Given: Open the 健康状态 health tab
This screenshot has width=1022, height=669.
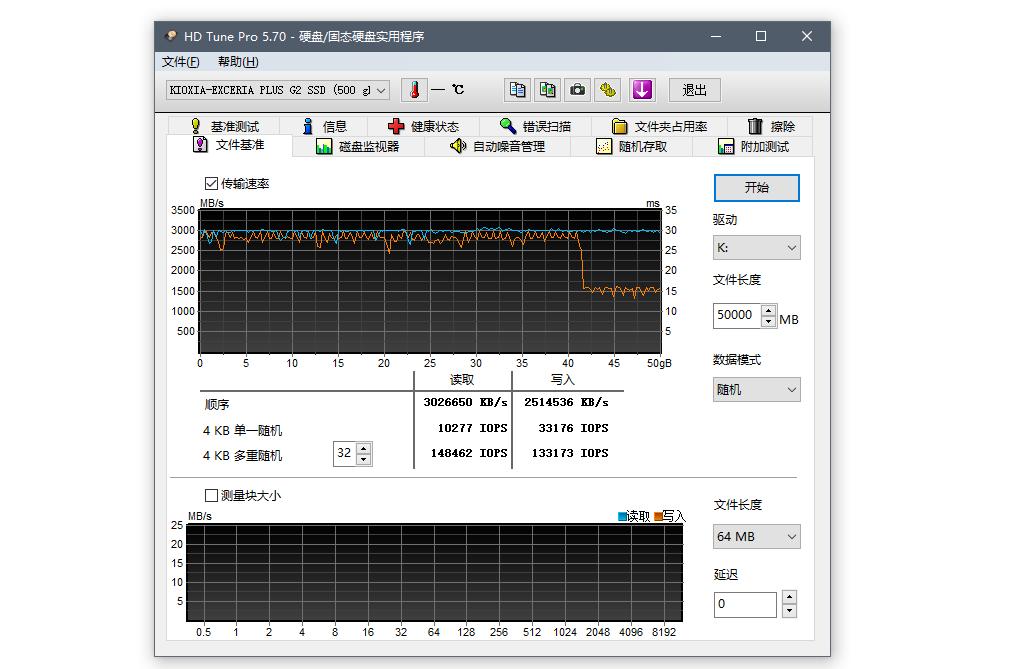Looking at the screenshot, I should (423, 126).
